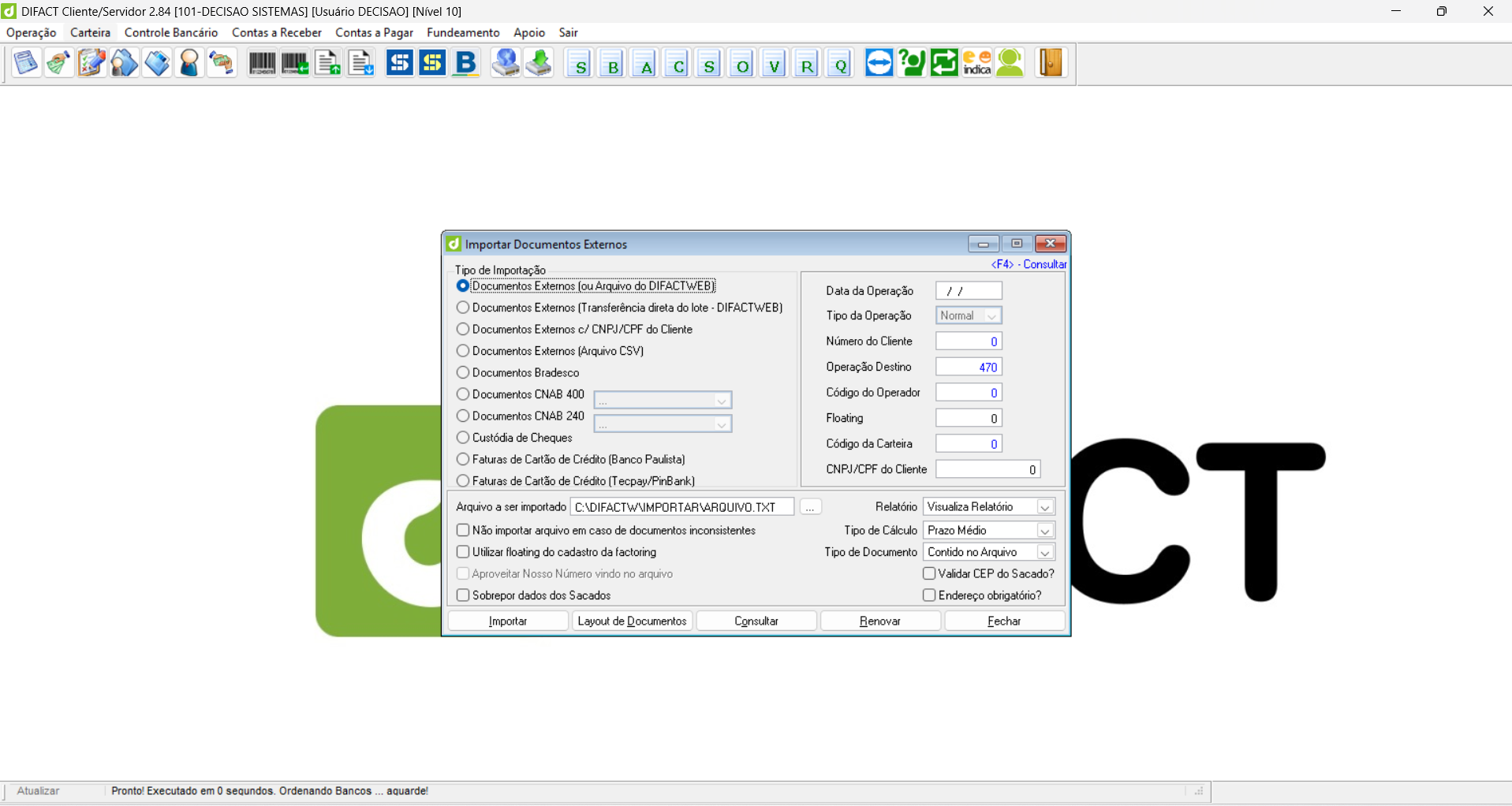Click the barcode with green arrow icon
Viewport: 1512px width, 806px height.
(295, 62)
